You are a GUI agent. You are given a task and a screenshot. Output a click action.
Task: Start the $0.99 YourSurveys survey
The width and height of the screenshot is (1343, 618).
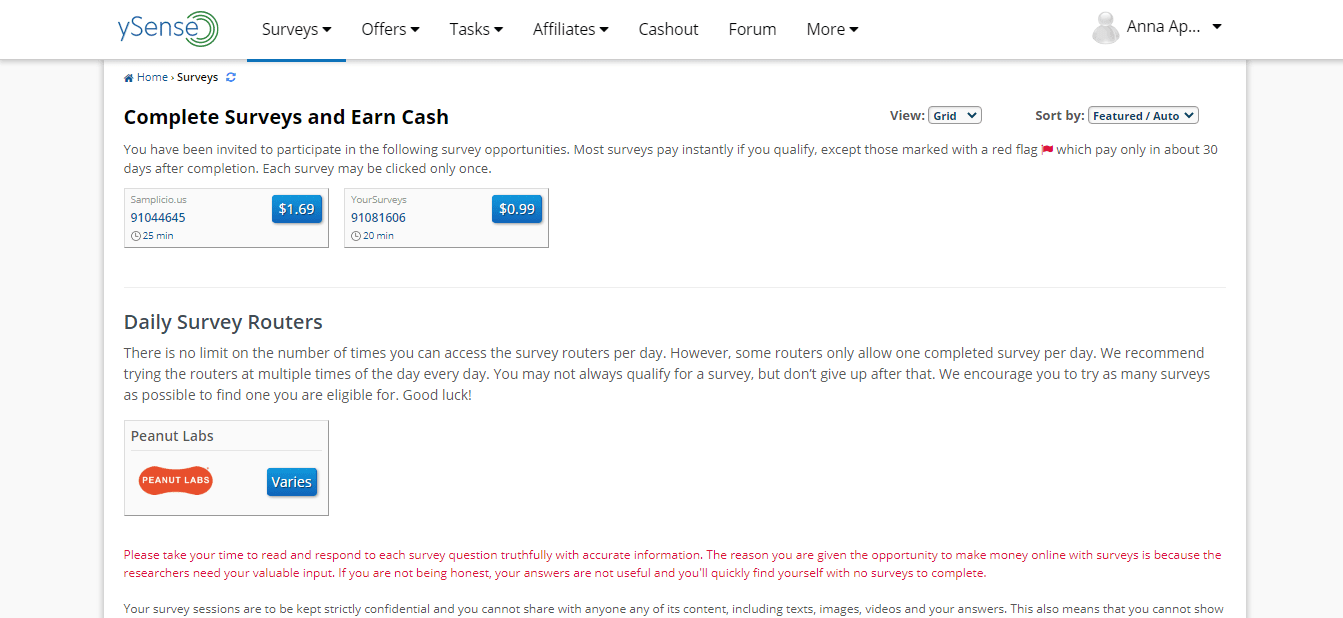tap(516, 209)
